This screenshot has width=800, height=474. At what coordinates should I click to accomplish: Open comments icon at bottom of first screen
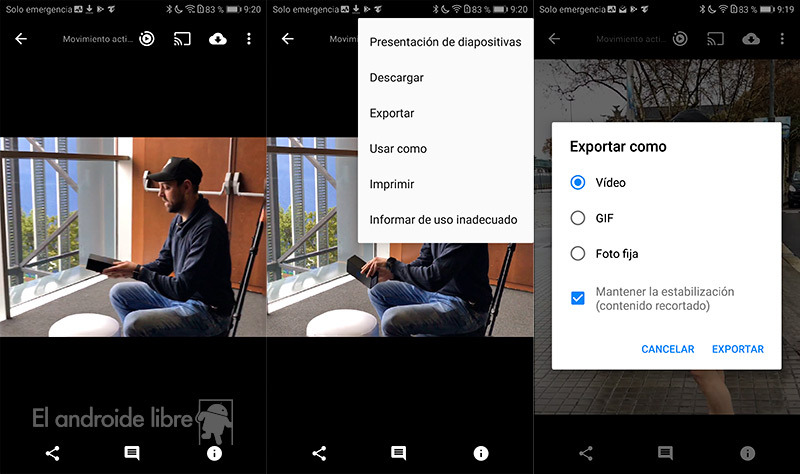[131, 453]
